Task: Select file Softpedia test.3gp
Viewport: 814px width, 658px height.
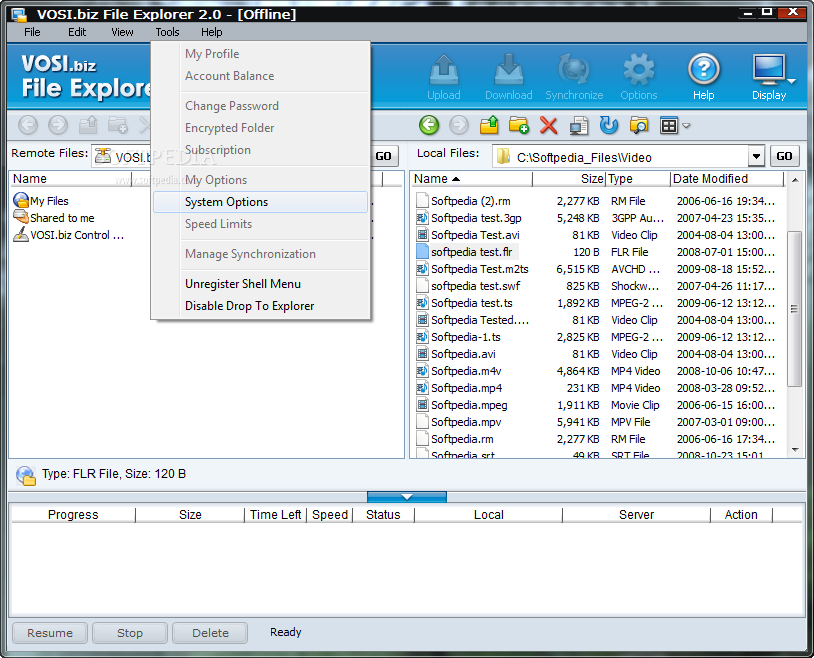Action: pos(476,218)
